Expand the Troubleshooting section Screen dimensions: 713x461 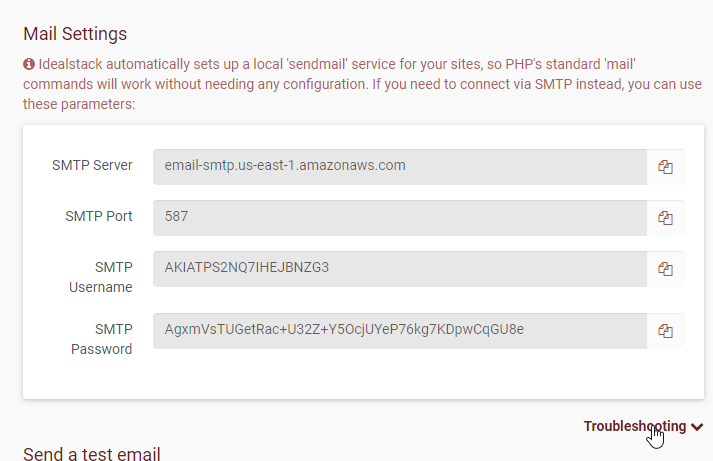click(x=635, y=426)
